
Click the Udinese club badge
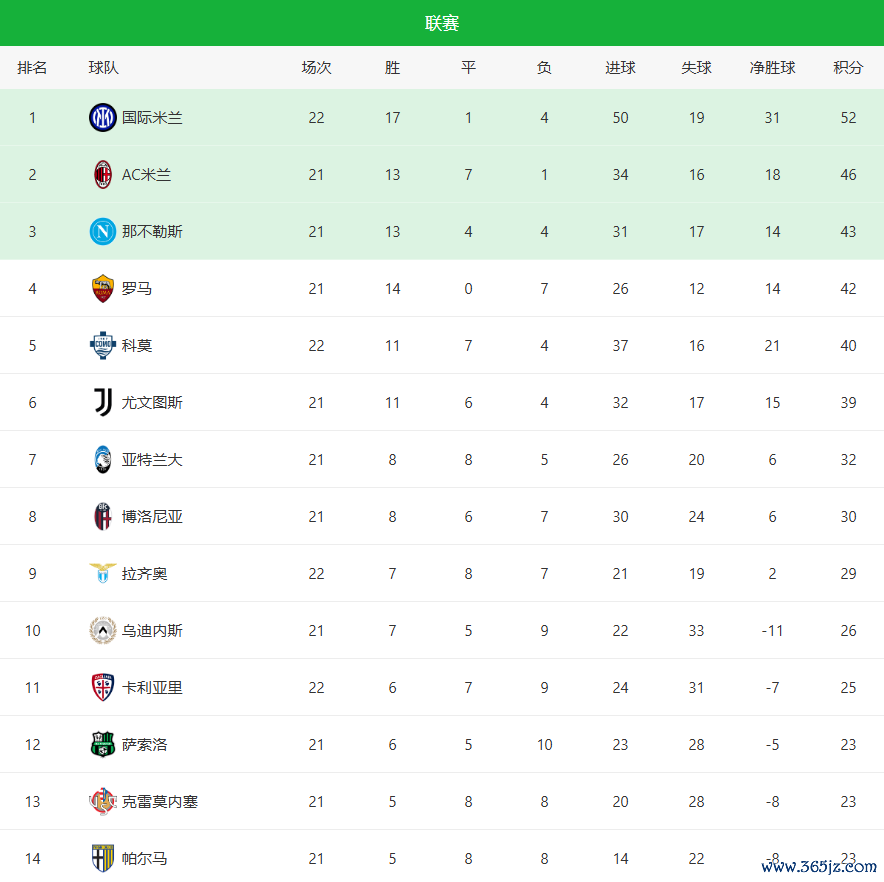coord(102,631)
